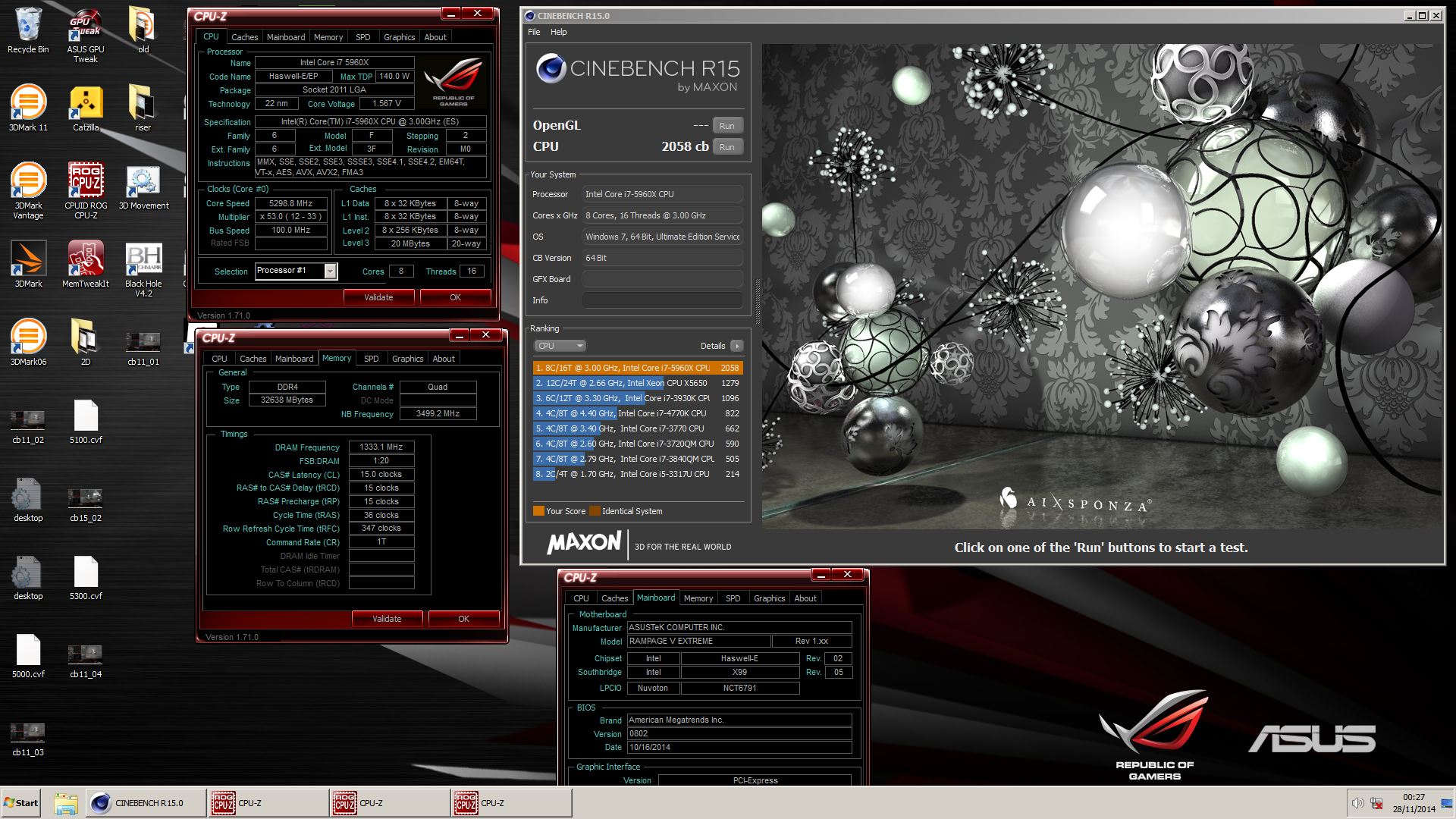Viewport: 1456px width, 819px height.
Task: Click OK in the top CPU-Z window
Action: [x=455, y=297]
